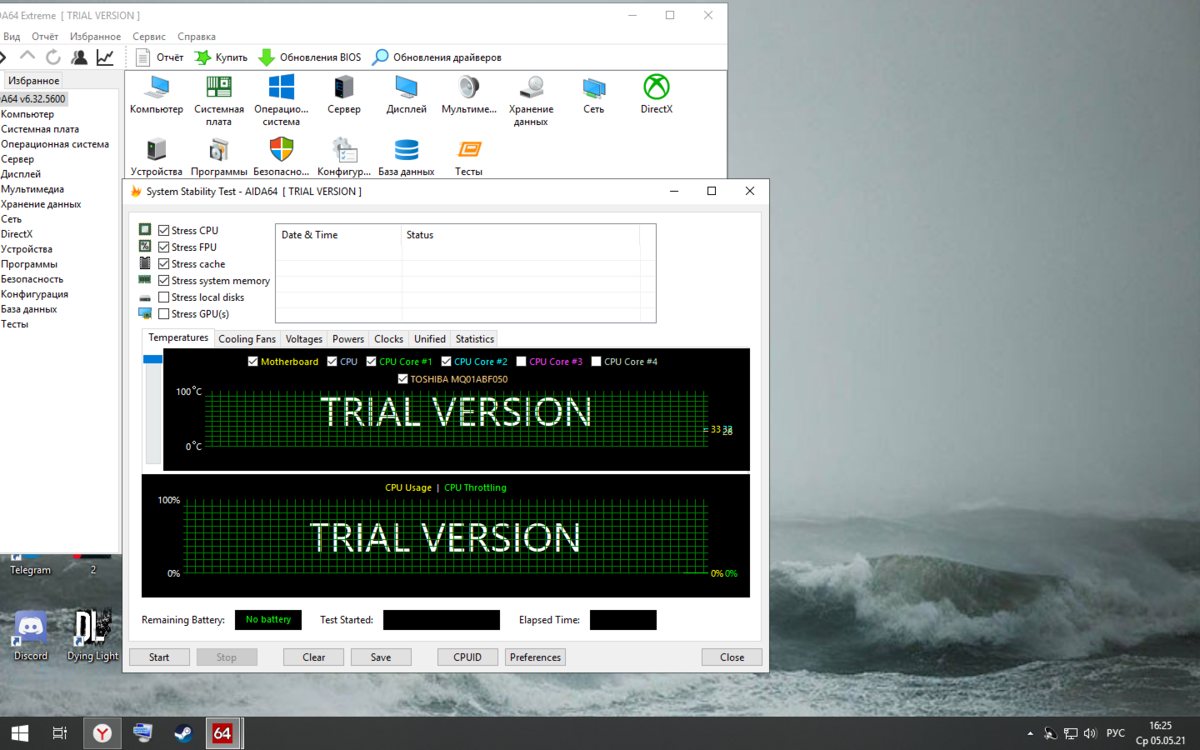
Task: Toggle Stress system memory checkbox
Action: click(164, 281)
